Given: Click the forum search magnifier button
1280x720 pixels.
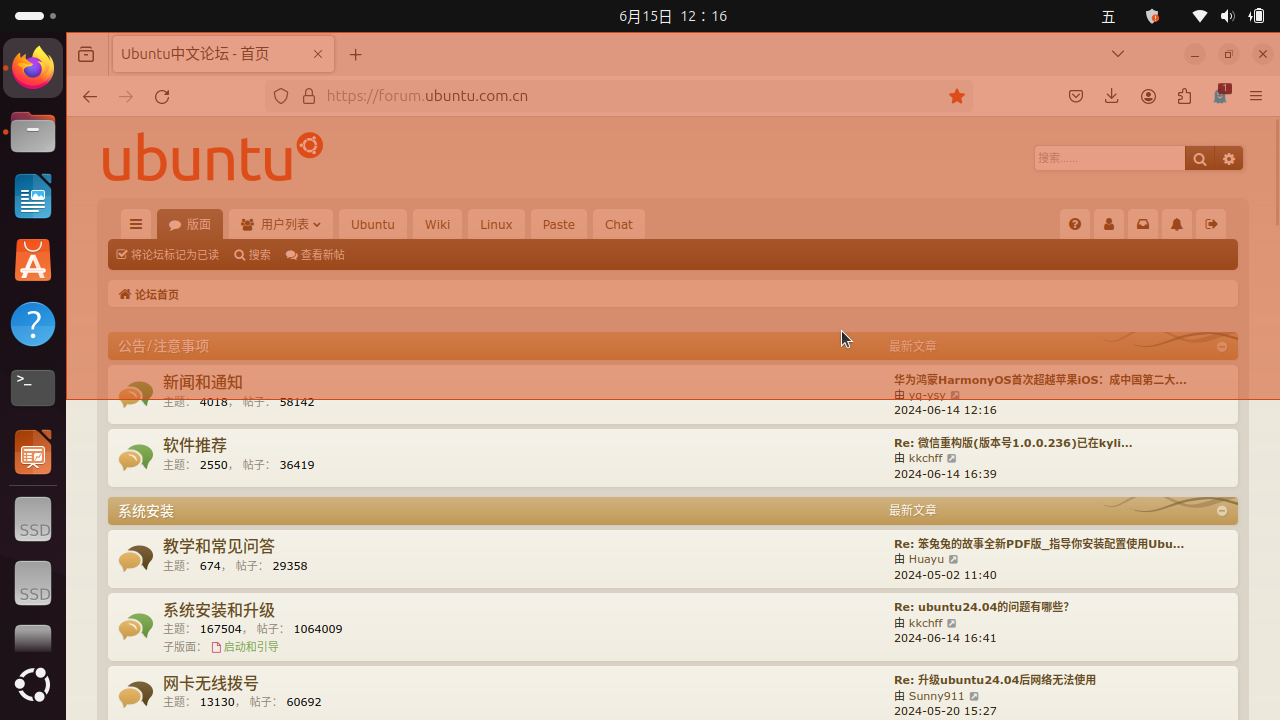Looking at the screenshot, I should click(x=1199, y=158).
